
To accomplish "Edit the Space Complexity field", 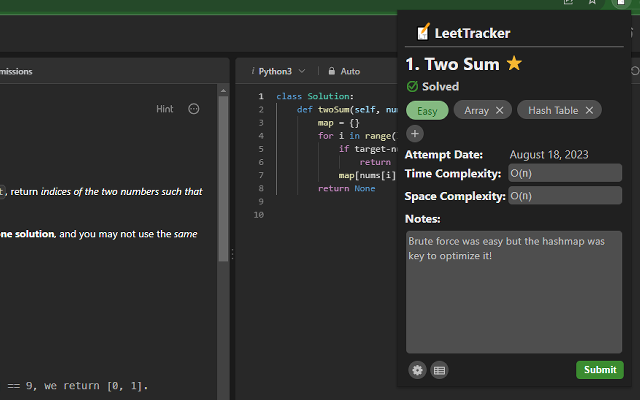I will click(565, 196).
